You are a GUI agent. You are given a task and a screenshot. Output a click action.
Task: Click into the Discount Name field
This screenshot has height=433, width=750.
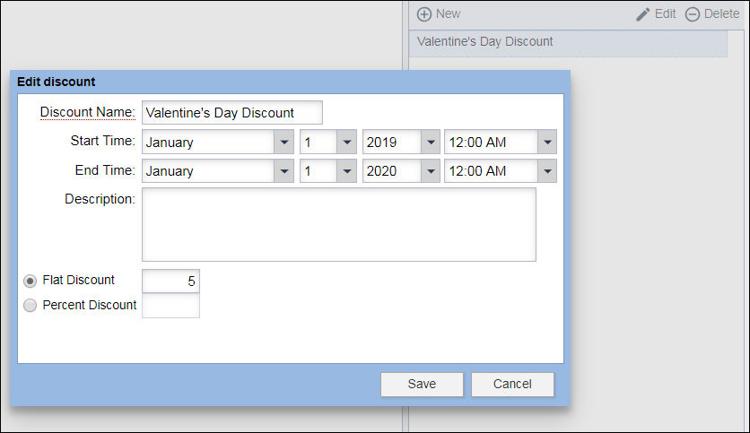pyautogui.click(x=232, y=112)
